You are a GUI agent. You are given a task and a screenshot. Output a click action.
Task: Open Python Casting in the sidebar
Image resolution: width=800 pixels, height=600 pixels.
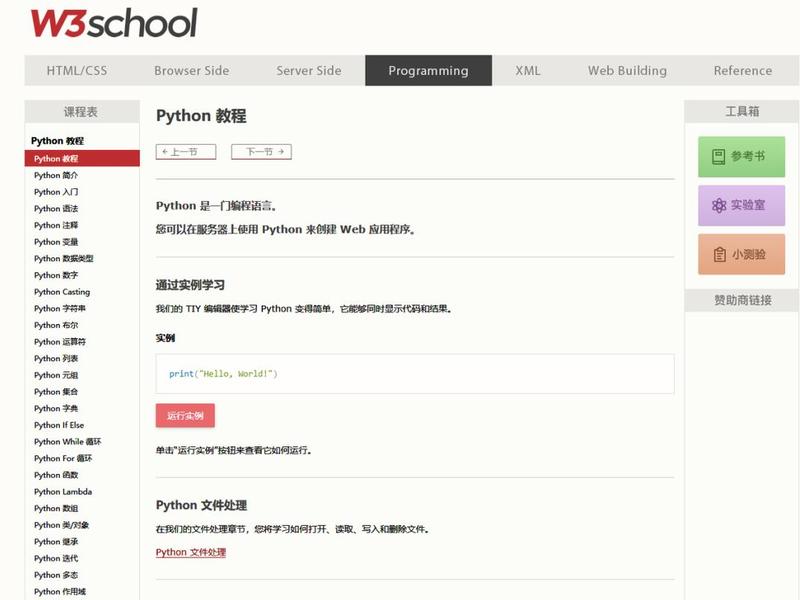(x=62, y=292)
